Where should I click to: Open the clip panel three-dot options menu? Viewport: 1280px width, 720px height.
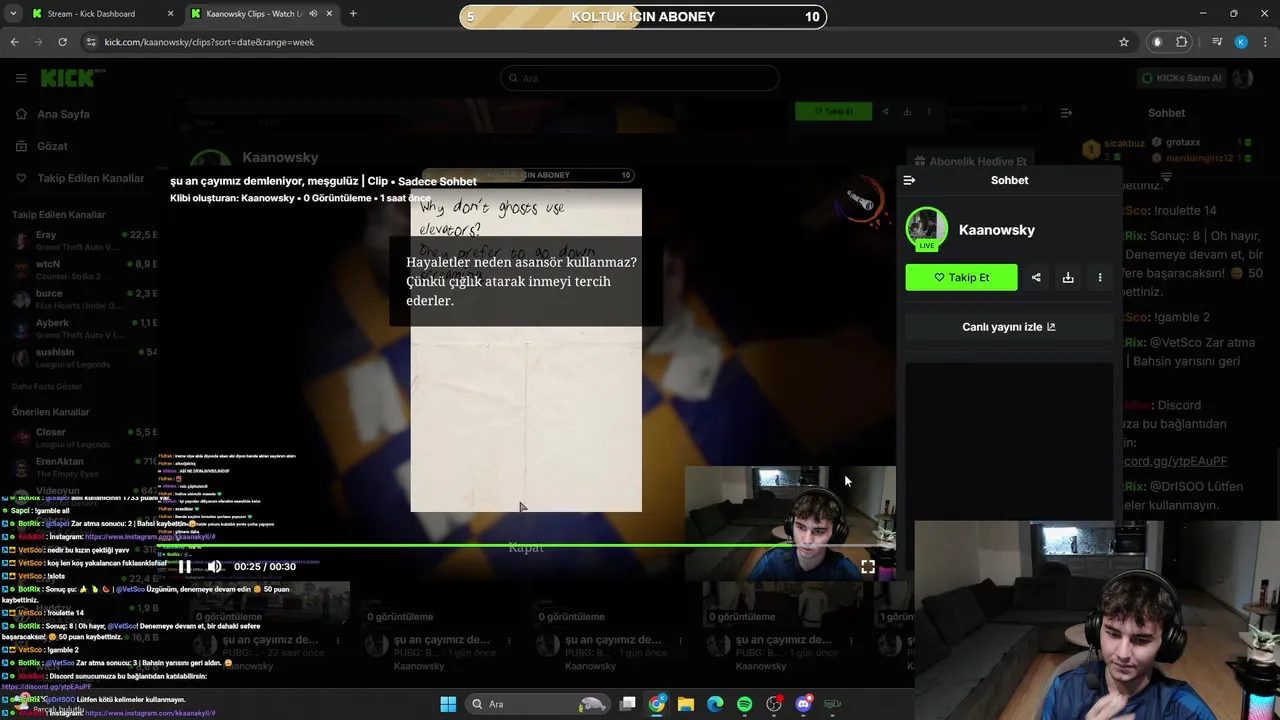click(1100, 277)
